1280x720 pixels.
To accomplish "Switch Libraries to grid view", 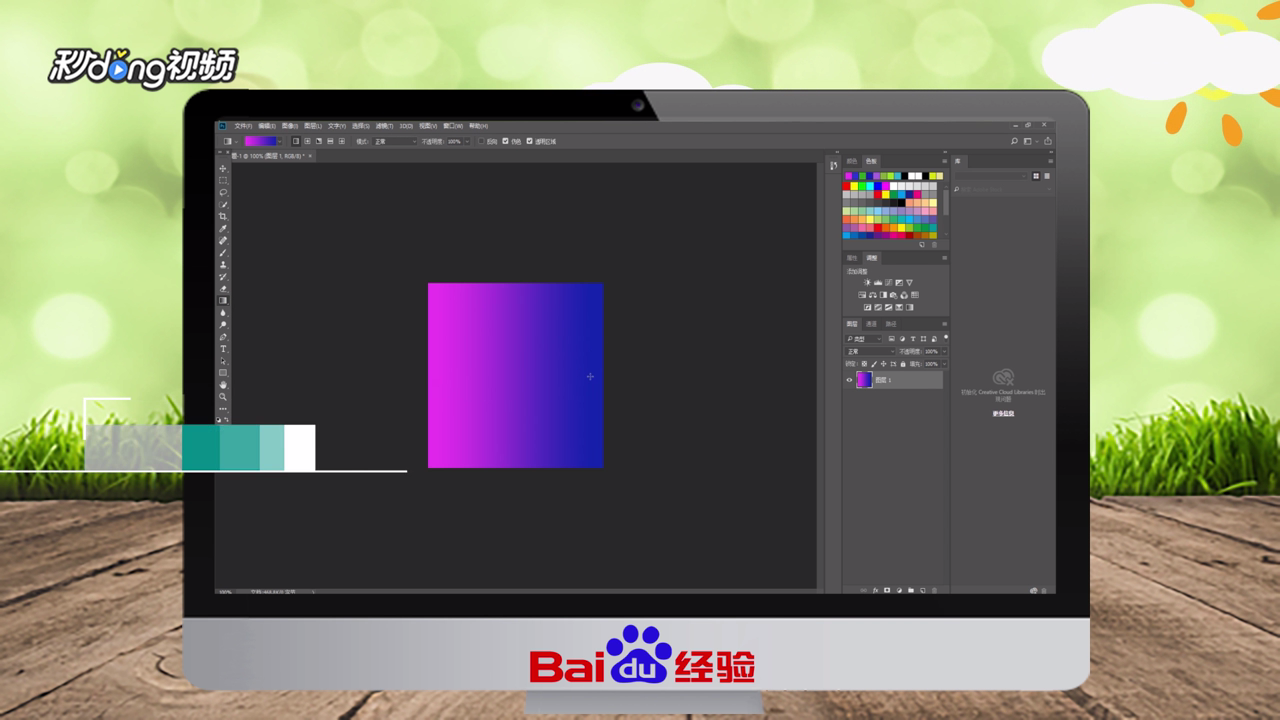I will point(1036,176).
